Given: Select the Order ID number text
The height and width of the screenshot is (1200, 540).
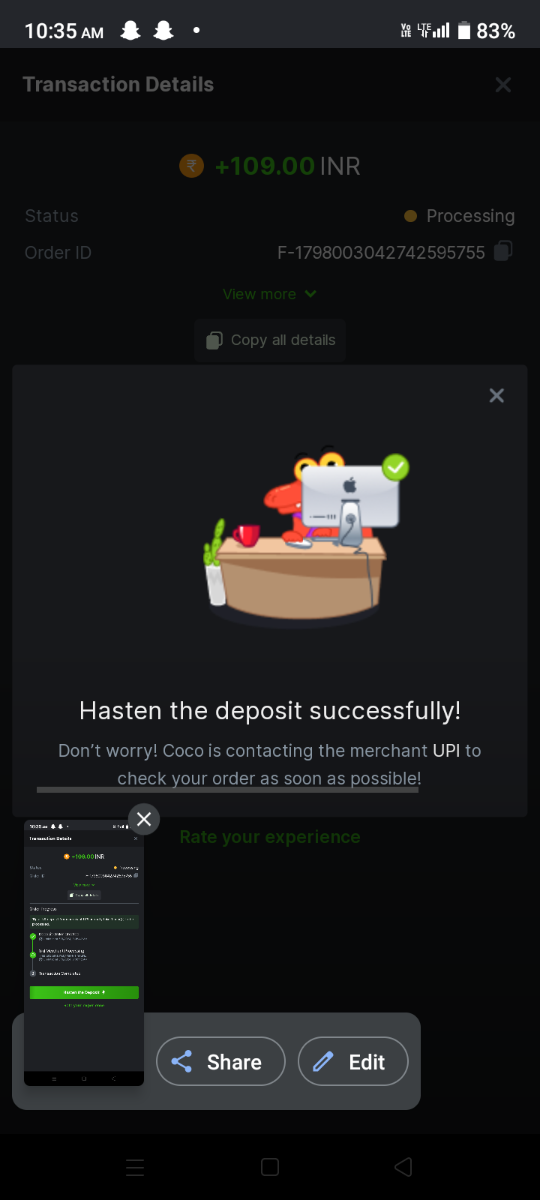Looking at the screenshot, I should click(381, 253).
